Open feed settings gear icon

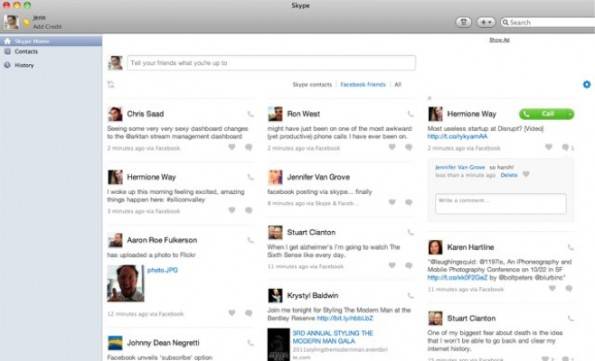[587, 84]
